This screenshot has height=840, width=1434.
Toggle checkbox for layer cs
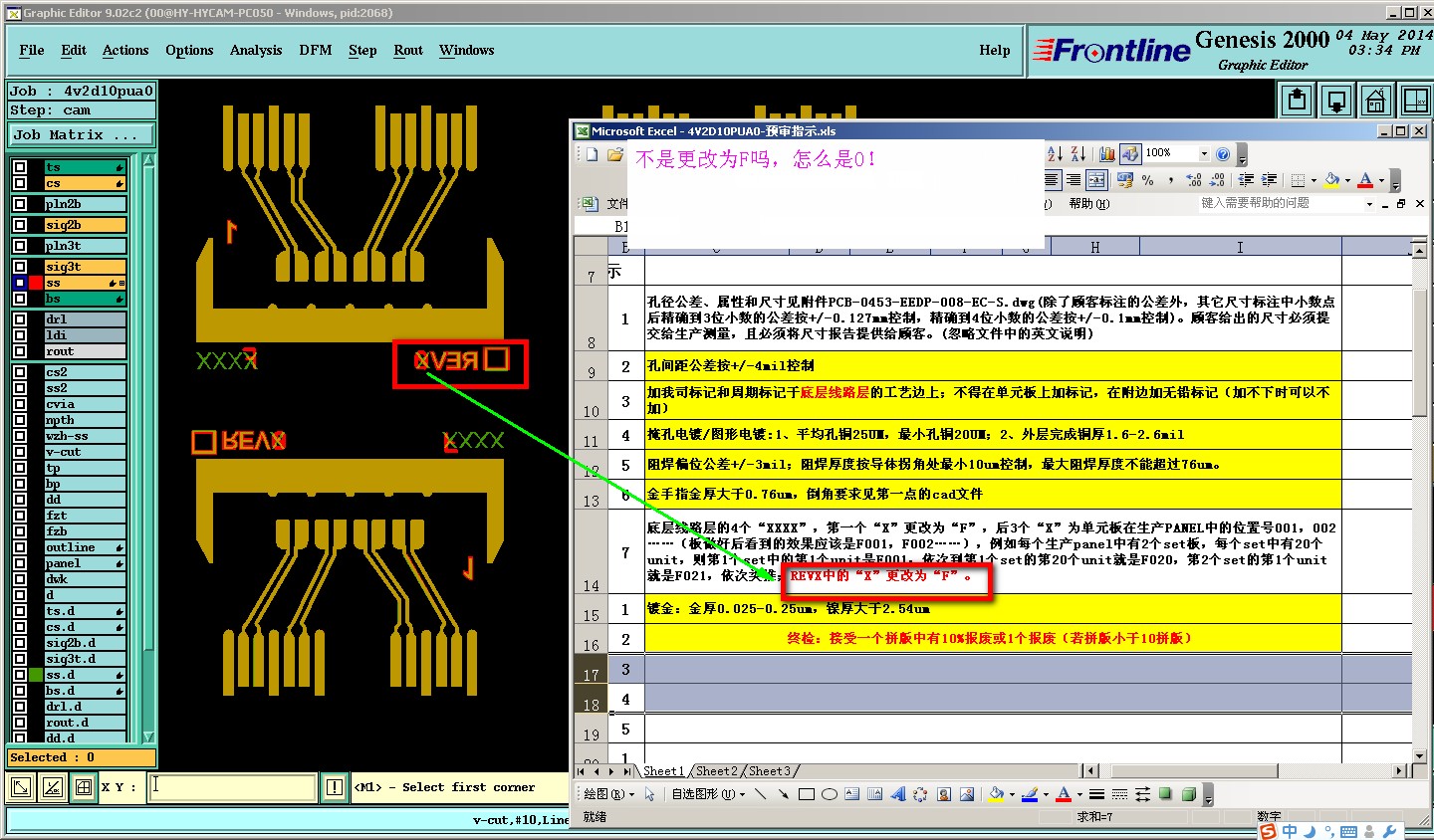click(20, 183)
